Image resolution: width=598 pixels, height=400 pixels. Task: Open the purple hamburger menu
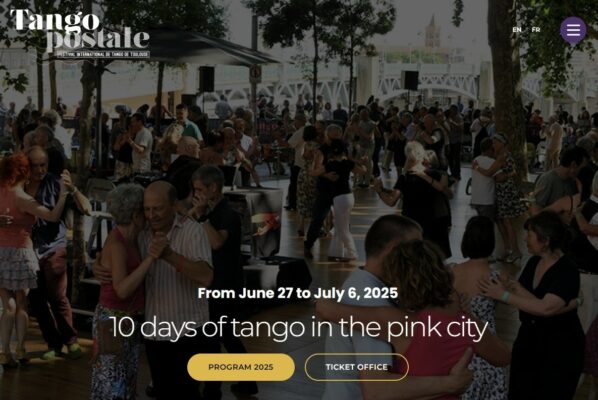coord(573,30)
